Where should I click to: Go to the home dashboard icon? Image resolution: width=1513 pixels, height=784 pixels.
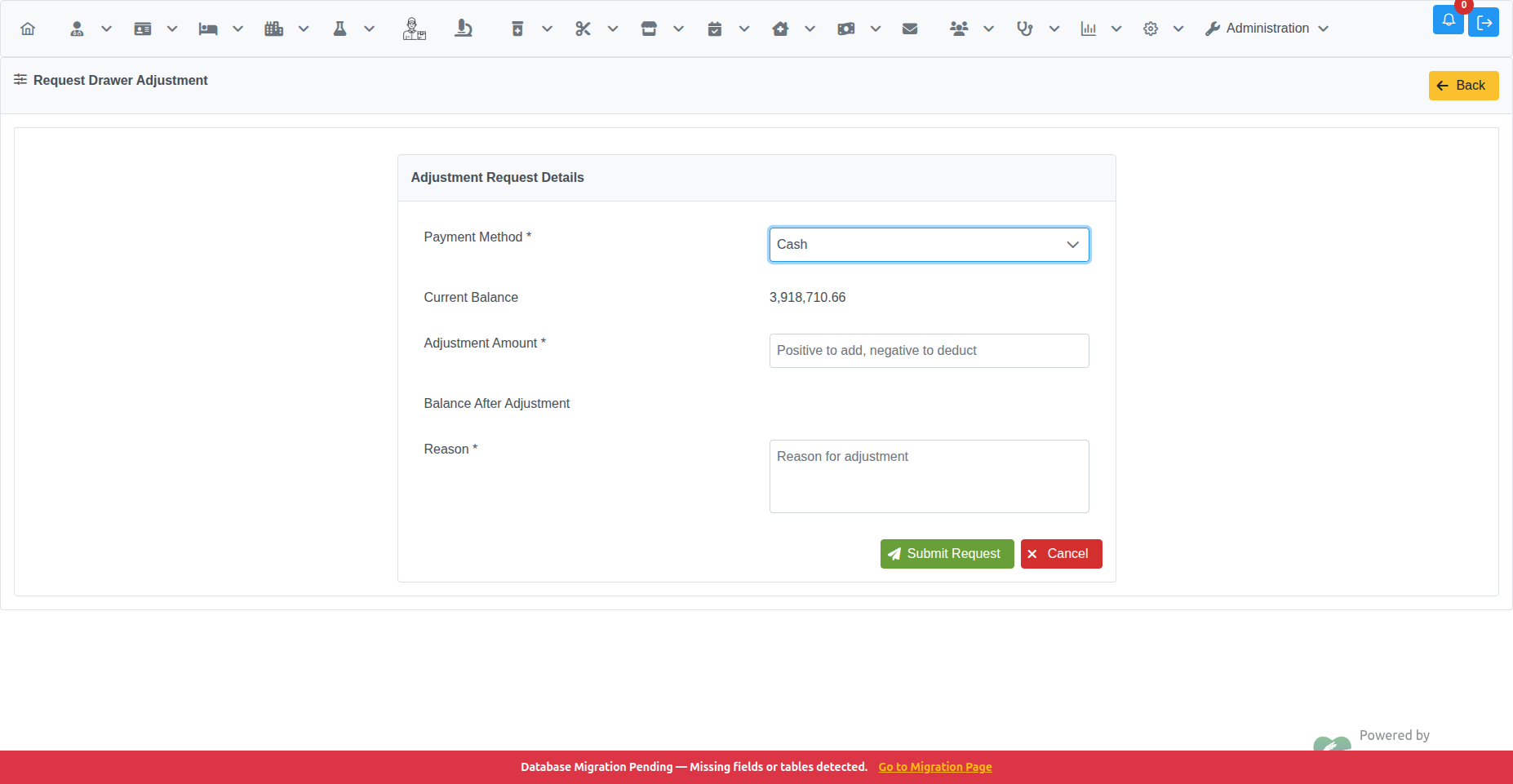pyautogui.click(x=28, y=29)
